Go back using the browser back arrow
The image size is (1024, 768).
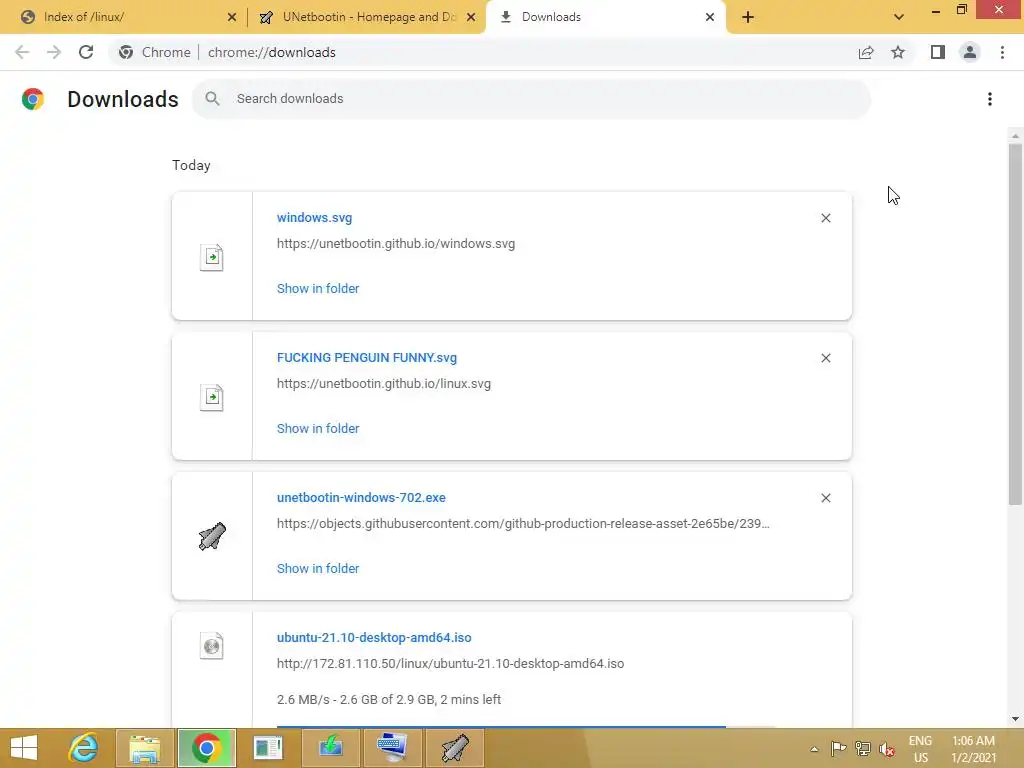point(22,52)
